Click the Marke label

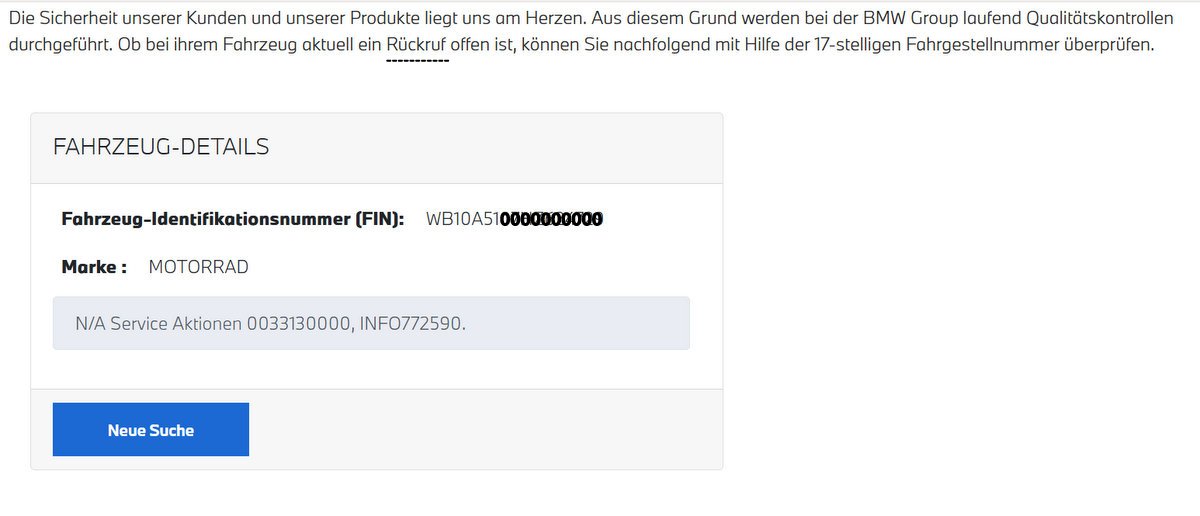[x=94, y=267]
